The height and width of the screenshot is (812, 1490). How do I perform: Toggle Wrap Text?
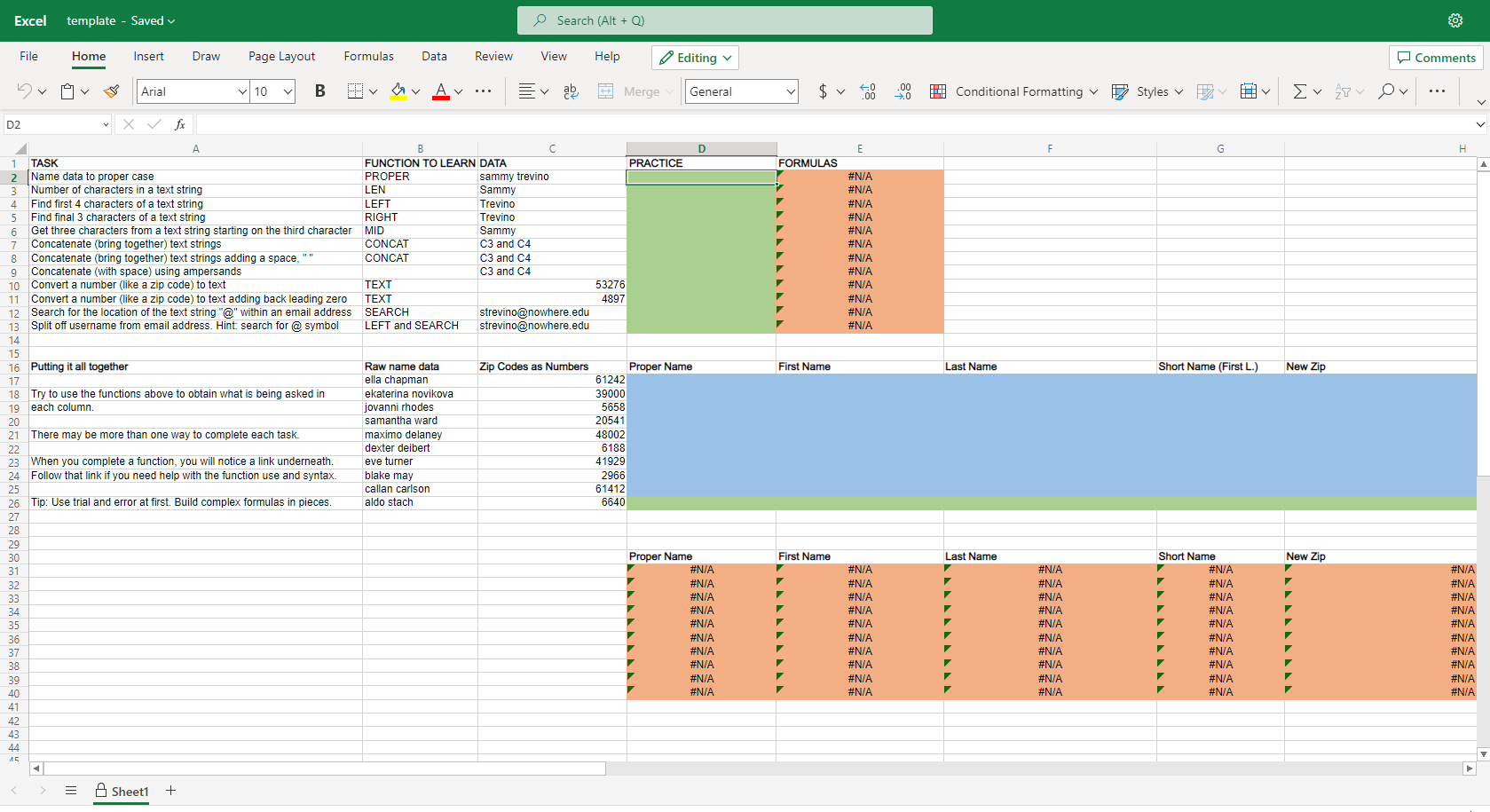pyautogui.click(x=571, y=91)
